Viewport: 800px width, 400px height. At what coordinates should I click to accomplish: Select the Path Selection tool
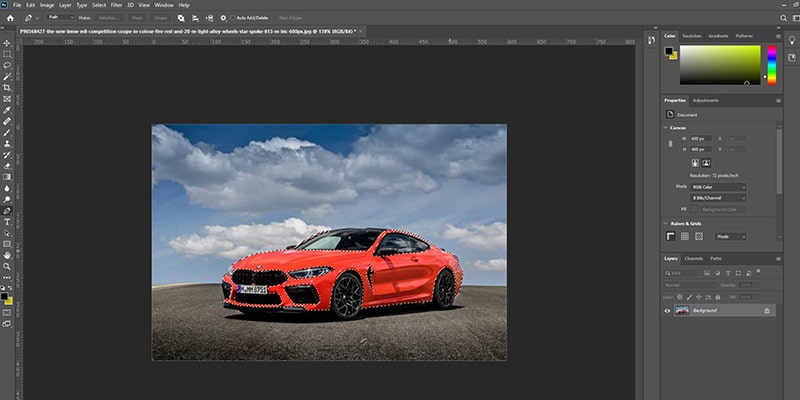(7, 233)
